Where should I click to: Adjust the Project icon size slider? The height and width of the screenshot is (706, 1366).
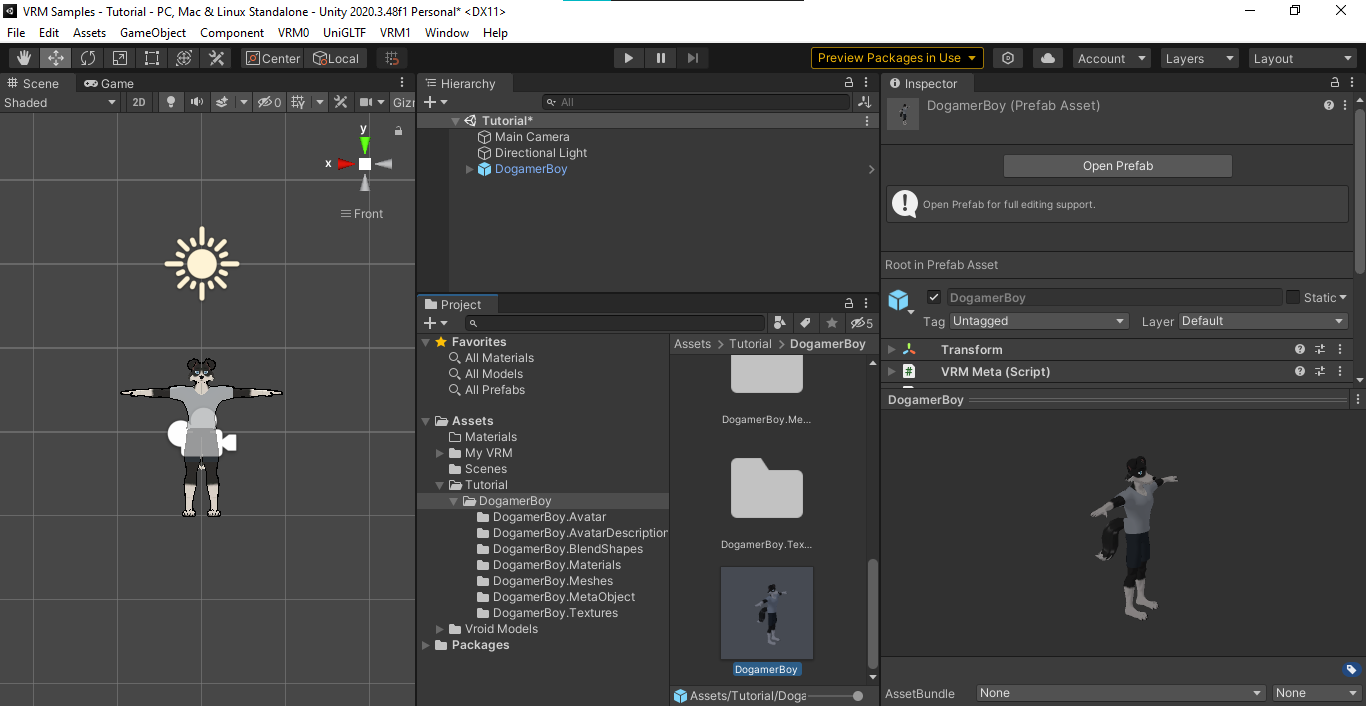[x=836, y=696]
